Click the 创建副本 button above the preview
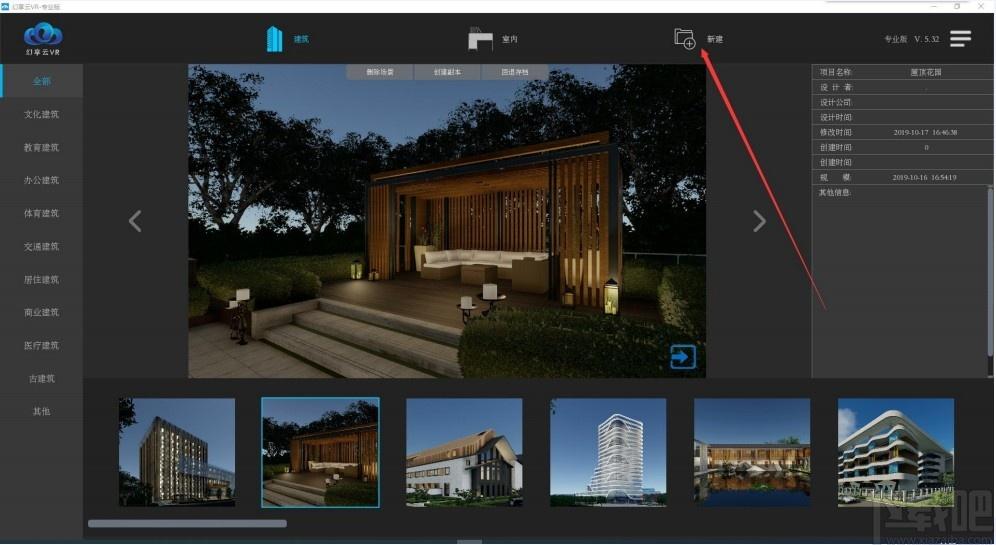 tap(448, 72)
